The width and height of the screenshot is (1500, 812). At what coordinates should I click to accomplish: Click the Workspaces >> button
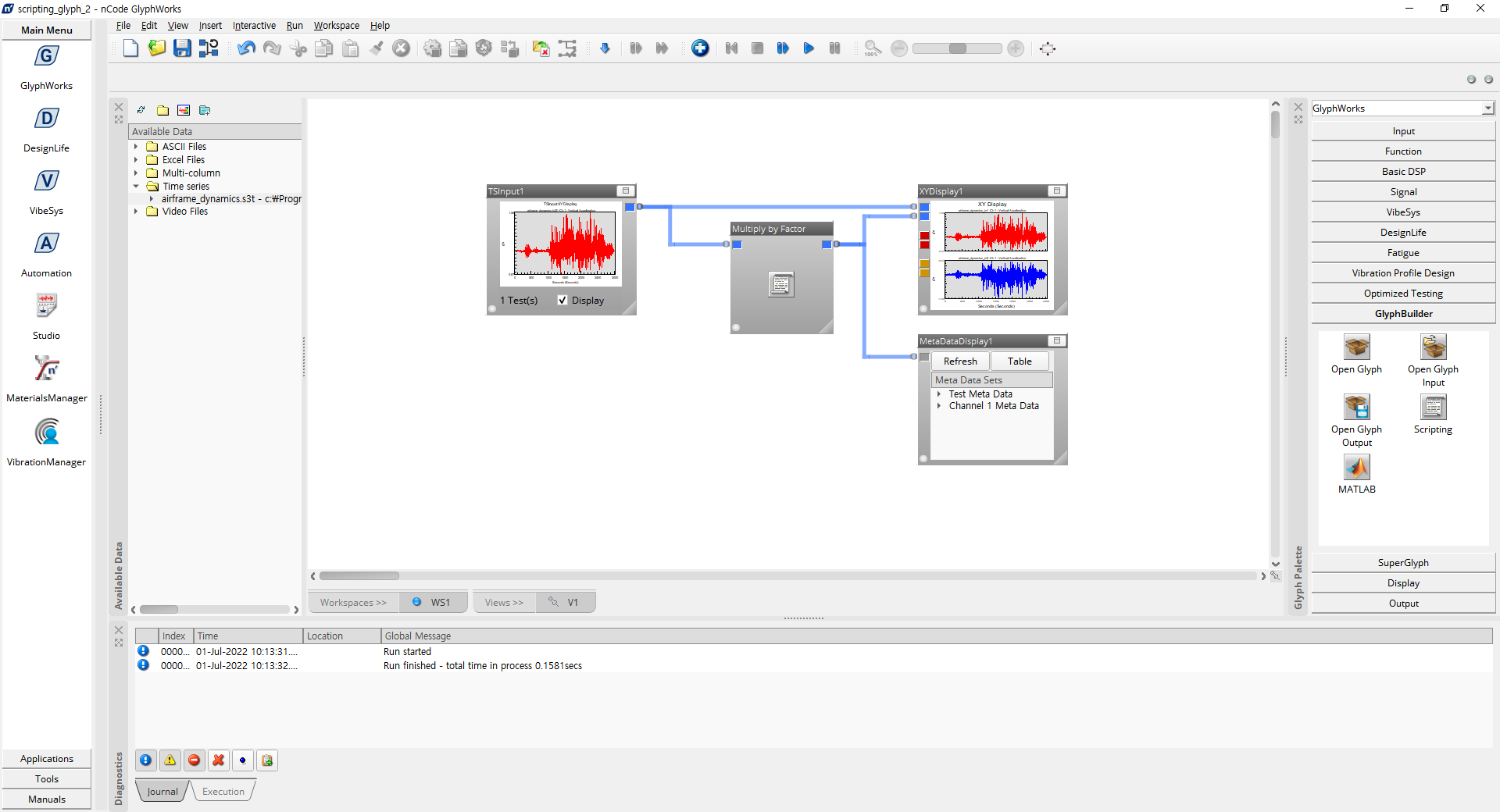click(x=353, y=602)
